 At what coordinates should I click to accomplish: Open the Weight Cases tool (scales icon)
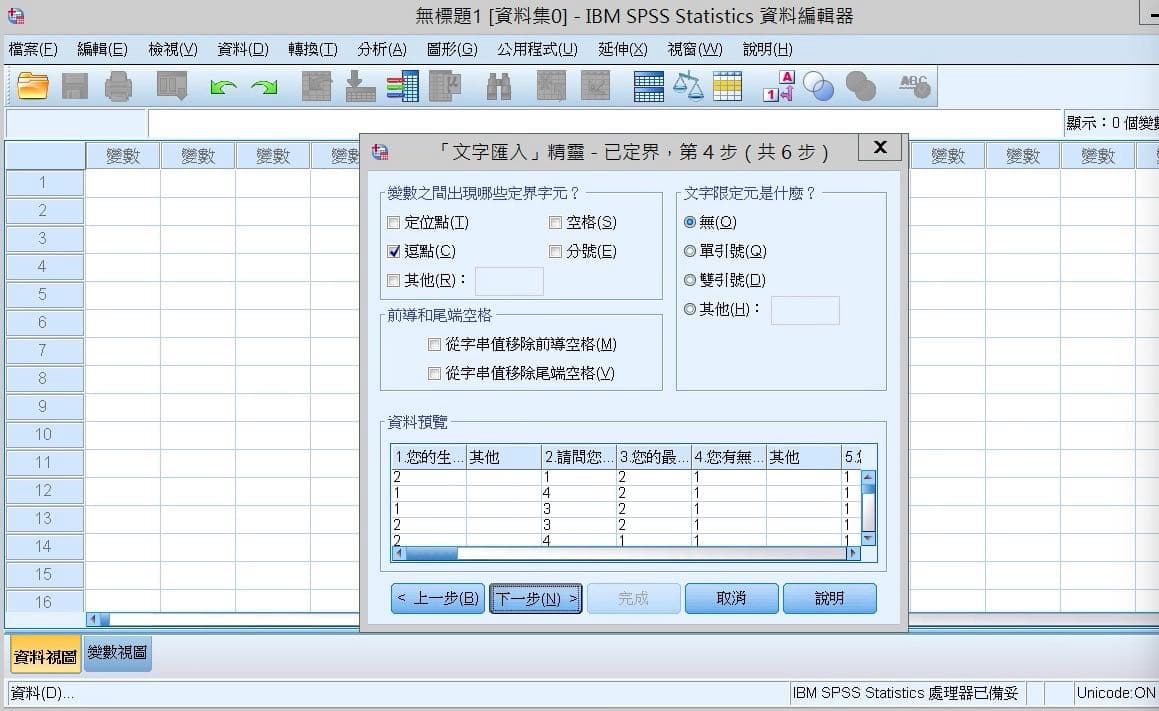[688, 87]
